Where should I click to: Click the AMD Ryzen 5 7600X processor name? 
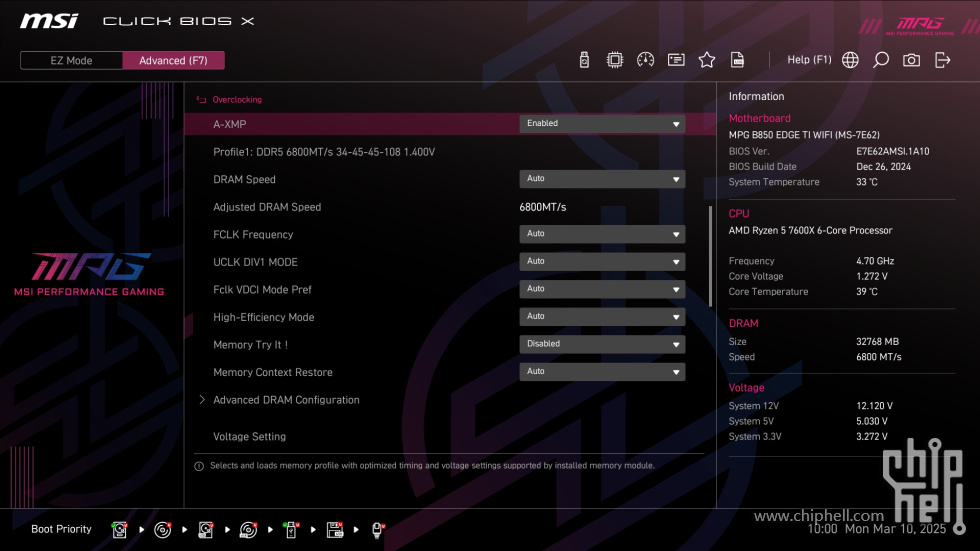click(x=810, y=231)
